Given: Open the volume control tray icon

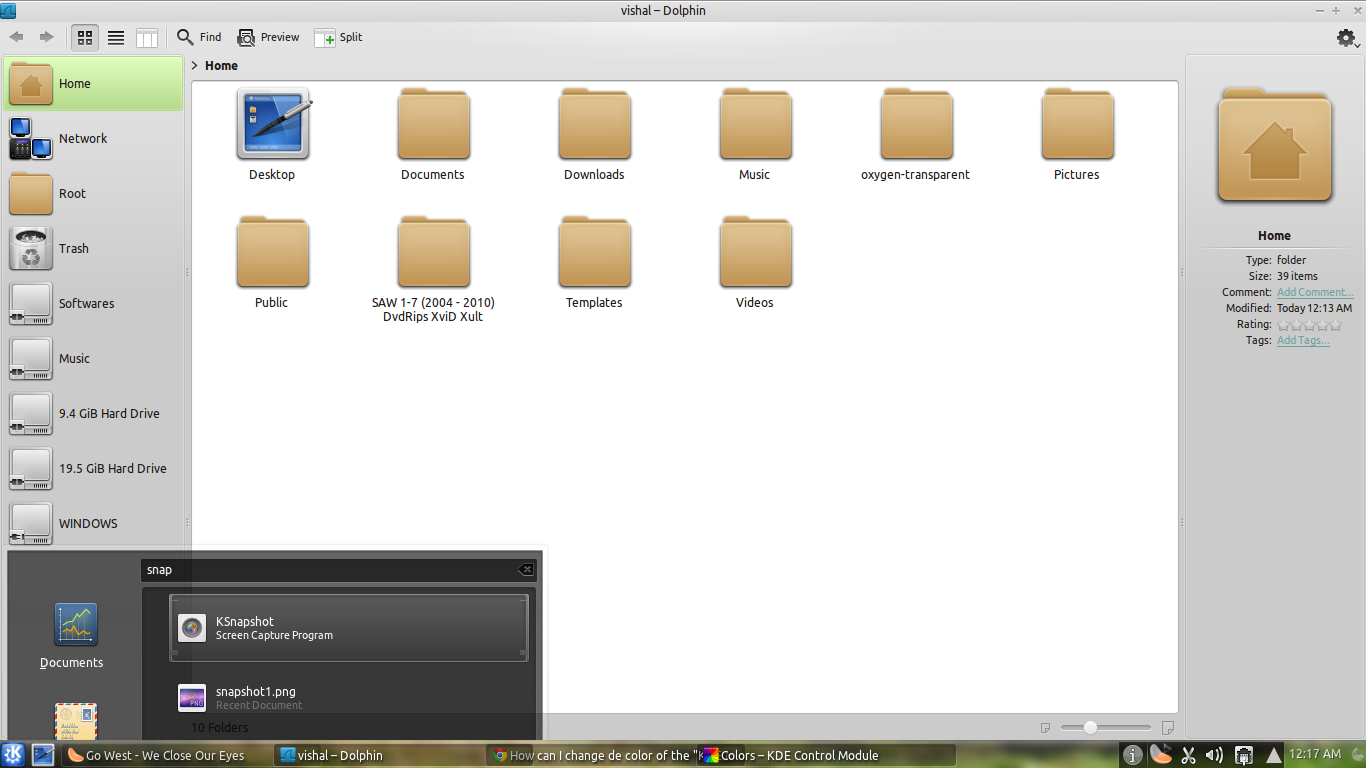Looking at the screenshot, I should 1215,755.
